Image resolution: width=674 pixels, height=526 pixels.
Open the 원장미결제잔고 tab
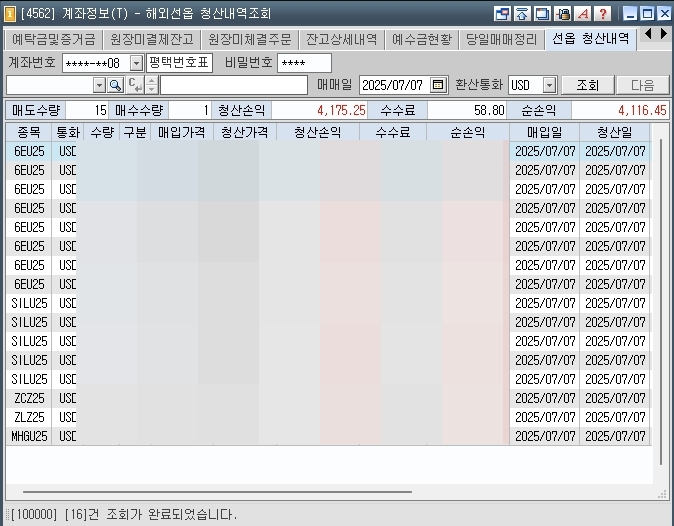point(152,40)
